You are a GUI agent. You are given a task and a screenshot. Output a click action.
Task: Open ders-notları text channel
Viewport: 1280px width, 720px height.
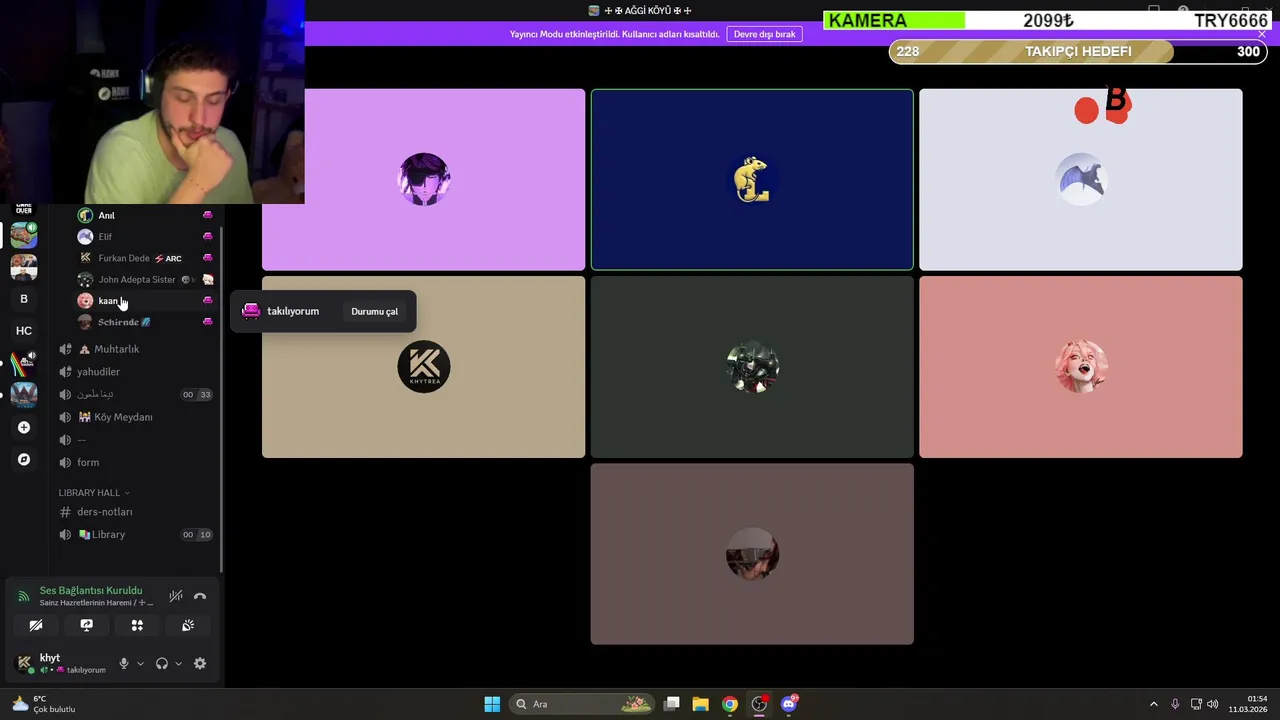click(x=135, y=512)
